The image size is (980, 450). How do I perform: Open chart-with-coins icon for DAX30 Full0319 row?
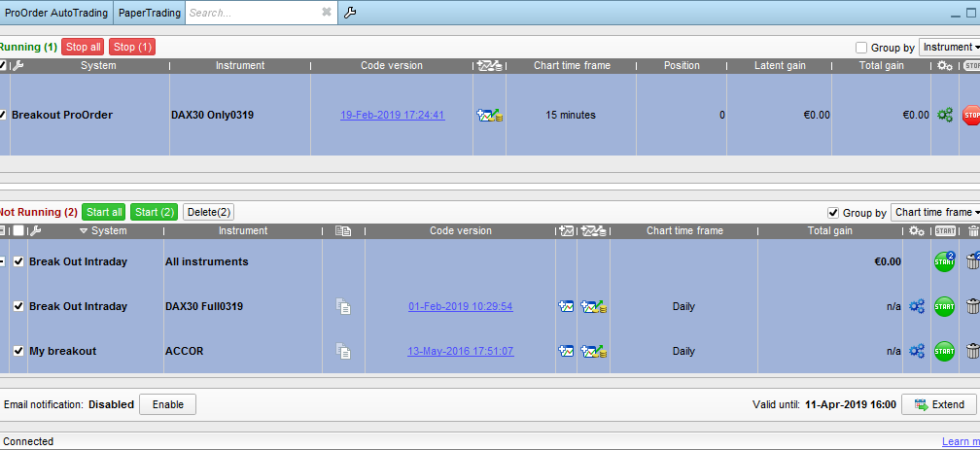pos(594,306)
